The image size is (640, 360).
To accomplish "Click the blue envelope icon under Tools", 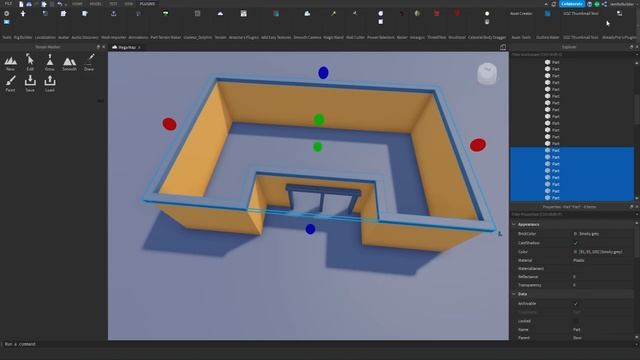I will pos(7,22).
